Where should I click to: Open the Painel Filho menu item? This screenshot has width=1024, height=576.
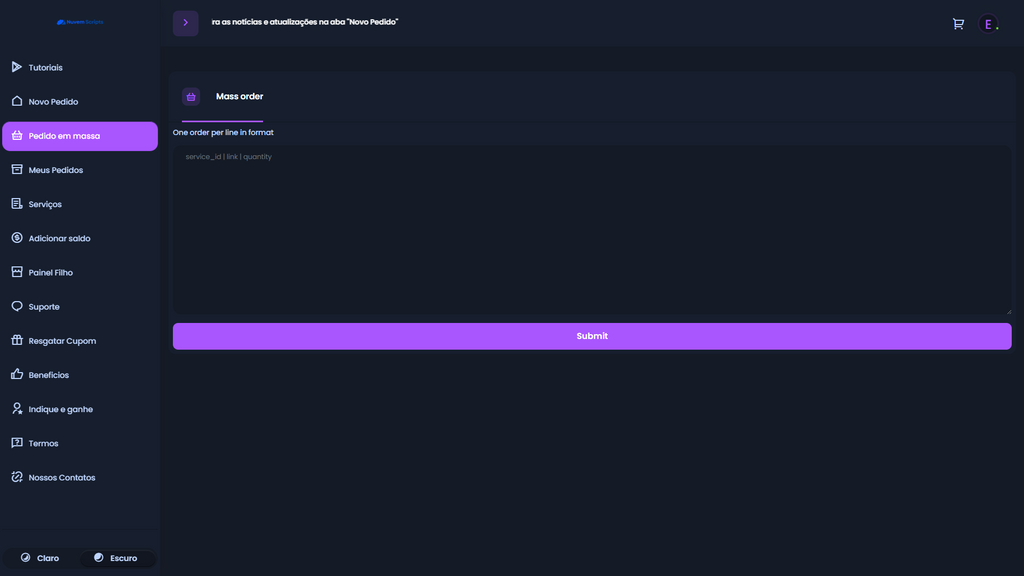click(50, 272)
